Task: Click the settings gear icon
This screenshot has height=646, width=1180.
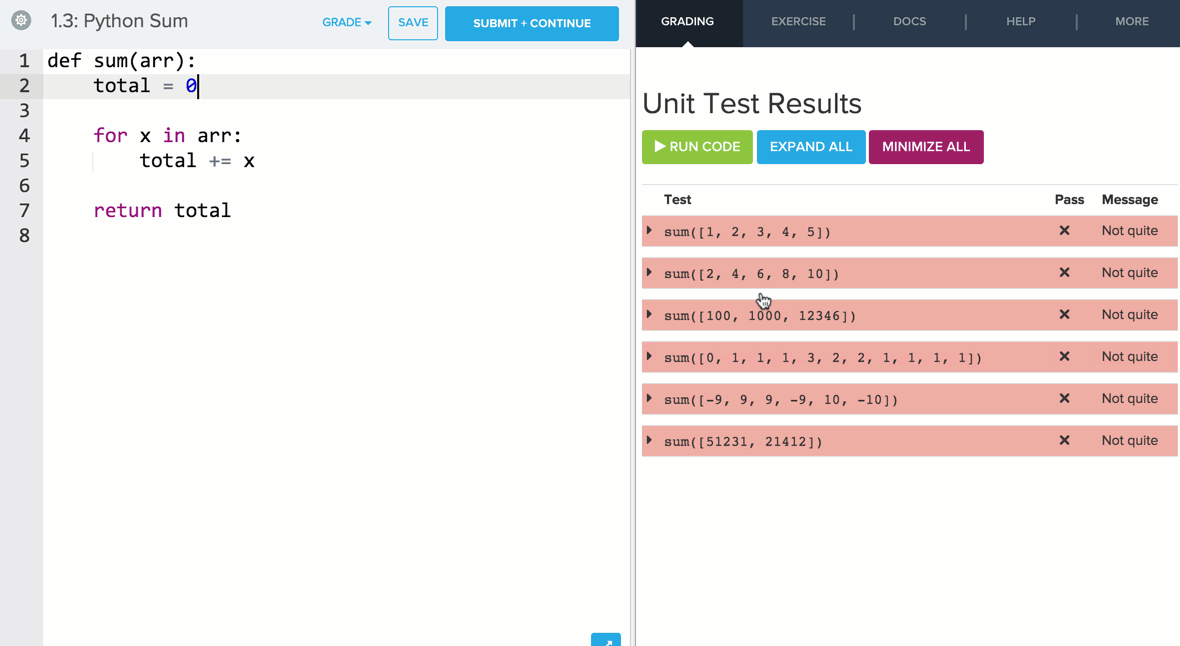Action: 21,21
